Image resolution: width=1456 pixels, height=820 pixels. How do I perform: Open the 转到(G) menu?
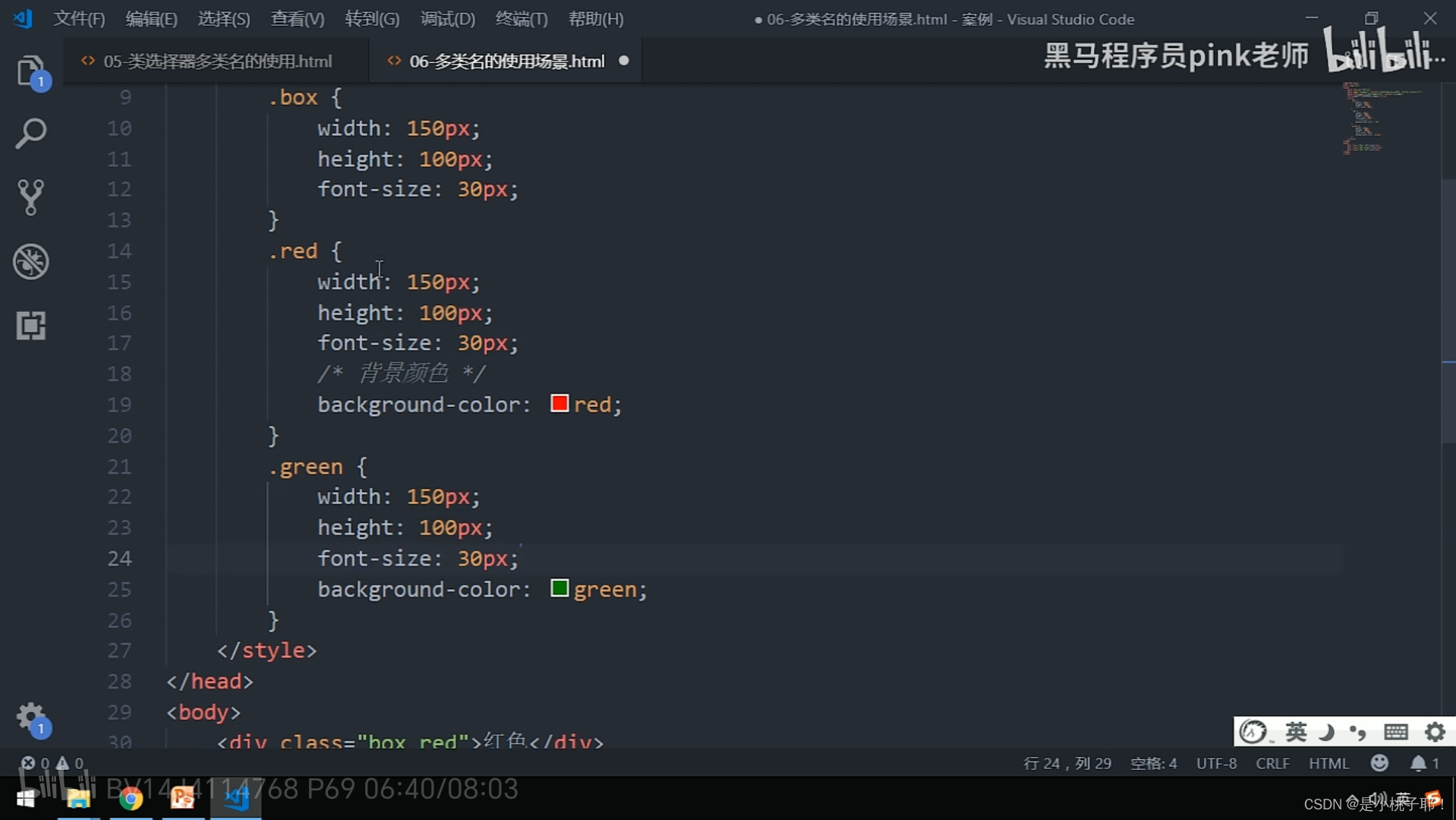pyautogui.click(x=372, y=19)
